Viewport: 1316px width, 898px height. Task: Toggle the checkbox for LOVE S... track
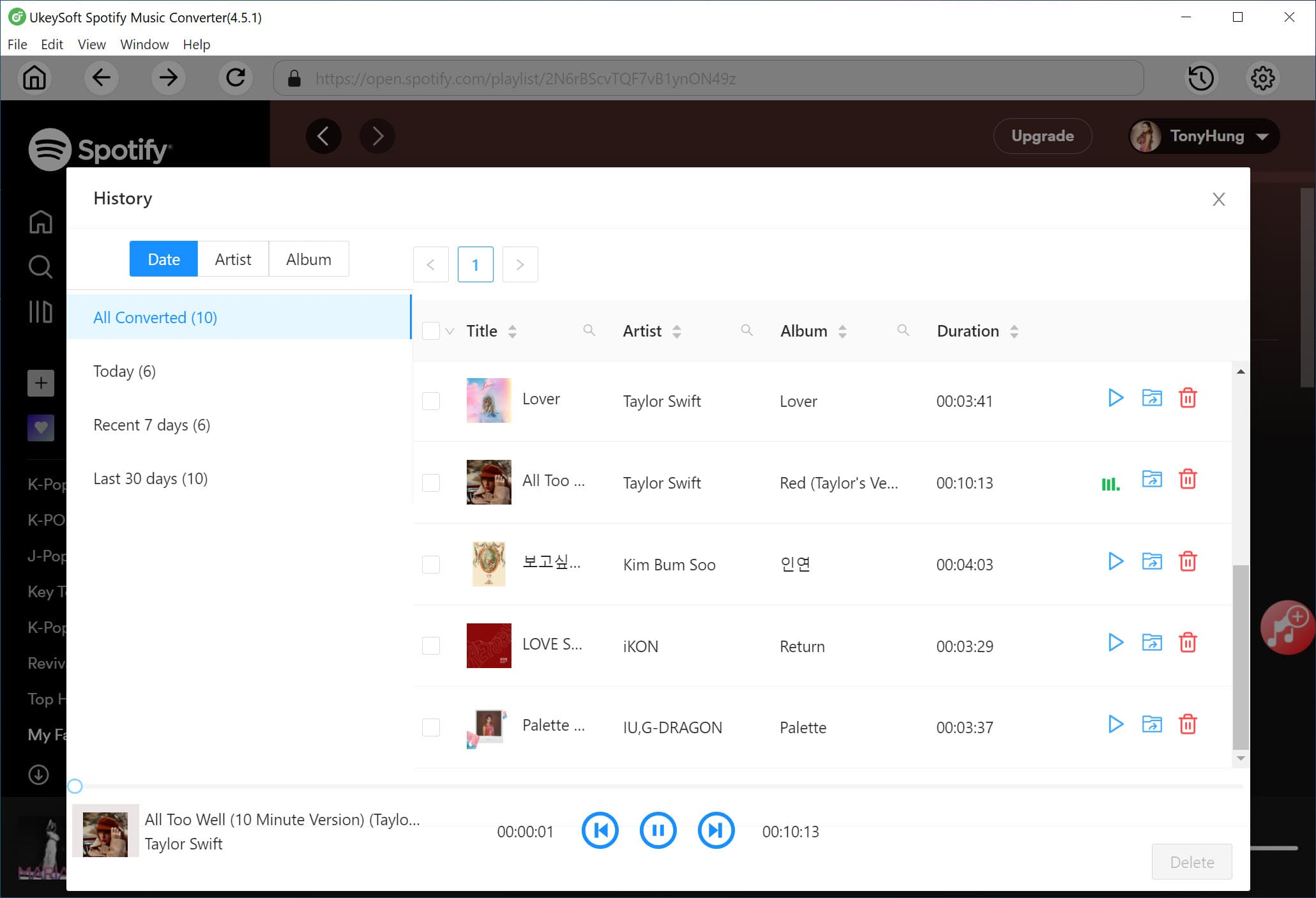click(x=431, y=645)
